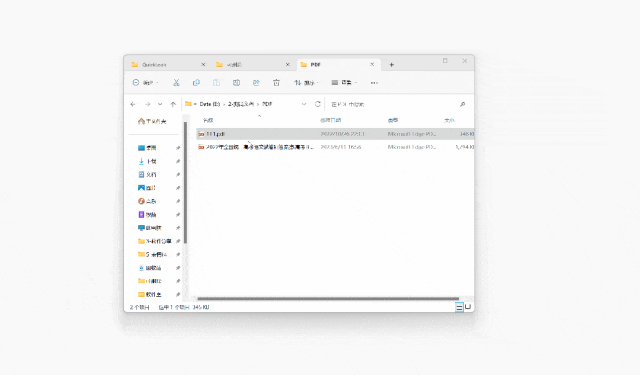Switch to large icons view in the status bar
640x375 pixels.
(x=468, y=307)
